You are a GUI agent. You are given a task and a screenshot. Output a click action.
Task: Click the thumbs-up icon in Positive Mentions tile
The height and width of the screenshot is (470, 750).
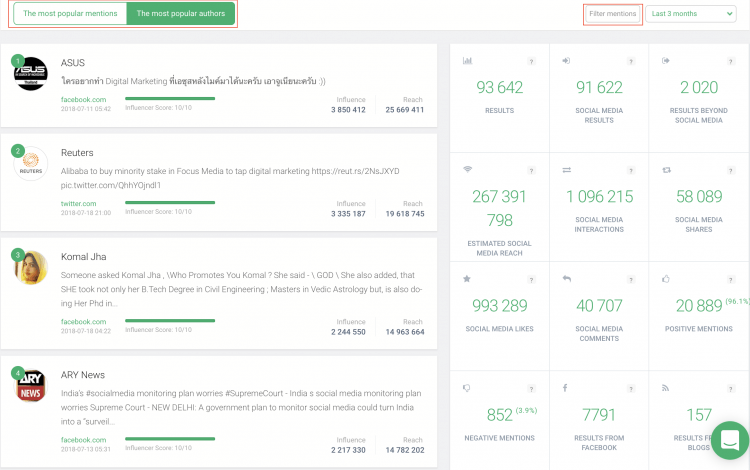tap(666, 279)
